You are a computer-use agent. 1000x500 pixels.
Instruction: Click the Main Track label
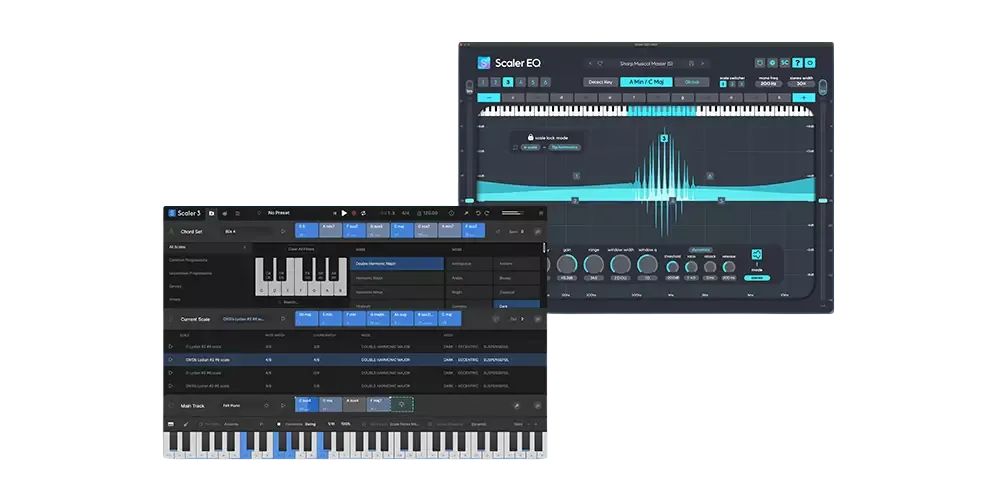pos(193,406)
